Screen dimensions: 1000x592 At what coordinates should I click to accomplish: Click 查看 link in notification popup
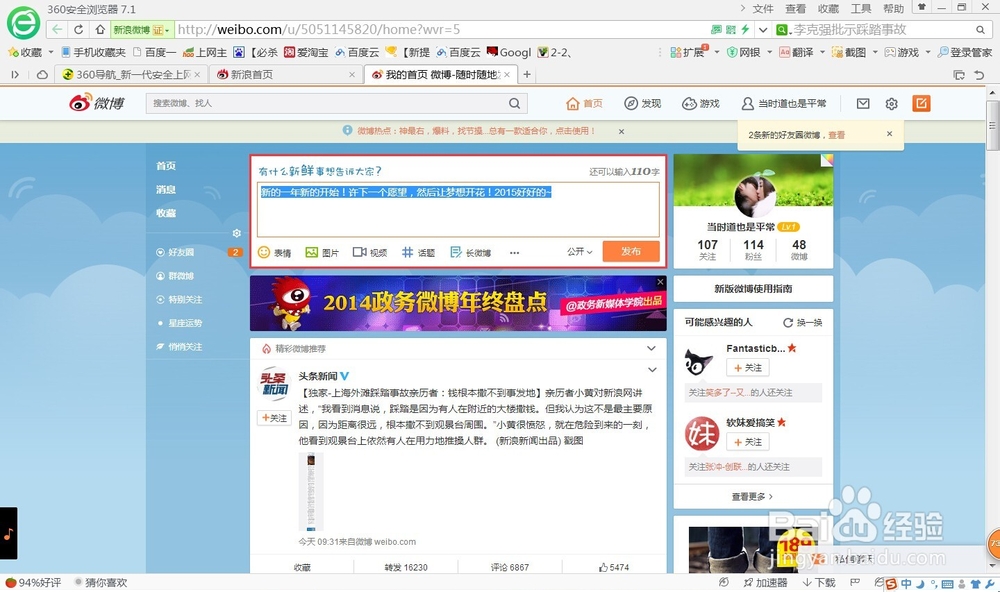(x=837, y=135)
